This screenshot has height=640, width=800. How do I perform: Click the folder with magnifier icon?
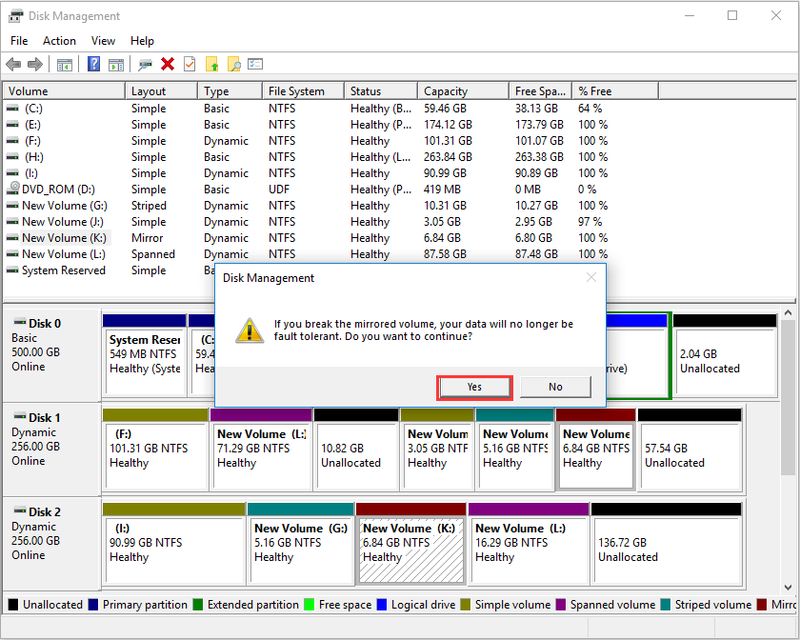pyautogui.click(x=234, y=64)
